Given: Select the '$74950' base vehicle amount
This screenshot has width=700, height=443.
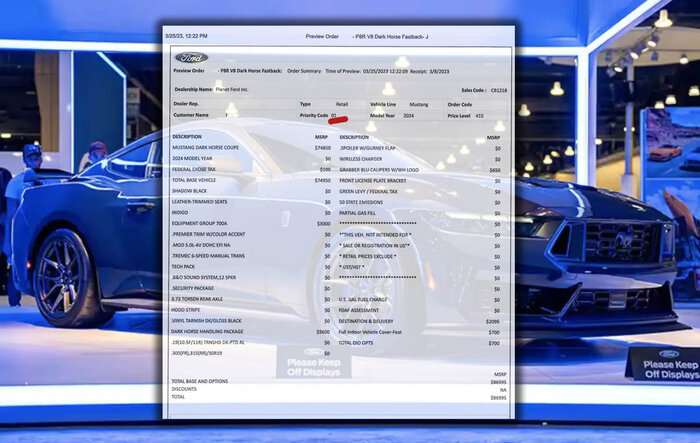Looking at the screenshot, I should [x=322, y=180].
